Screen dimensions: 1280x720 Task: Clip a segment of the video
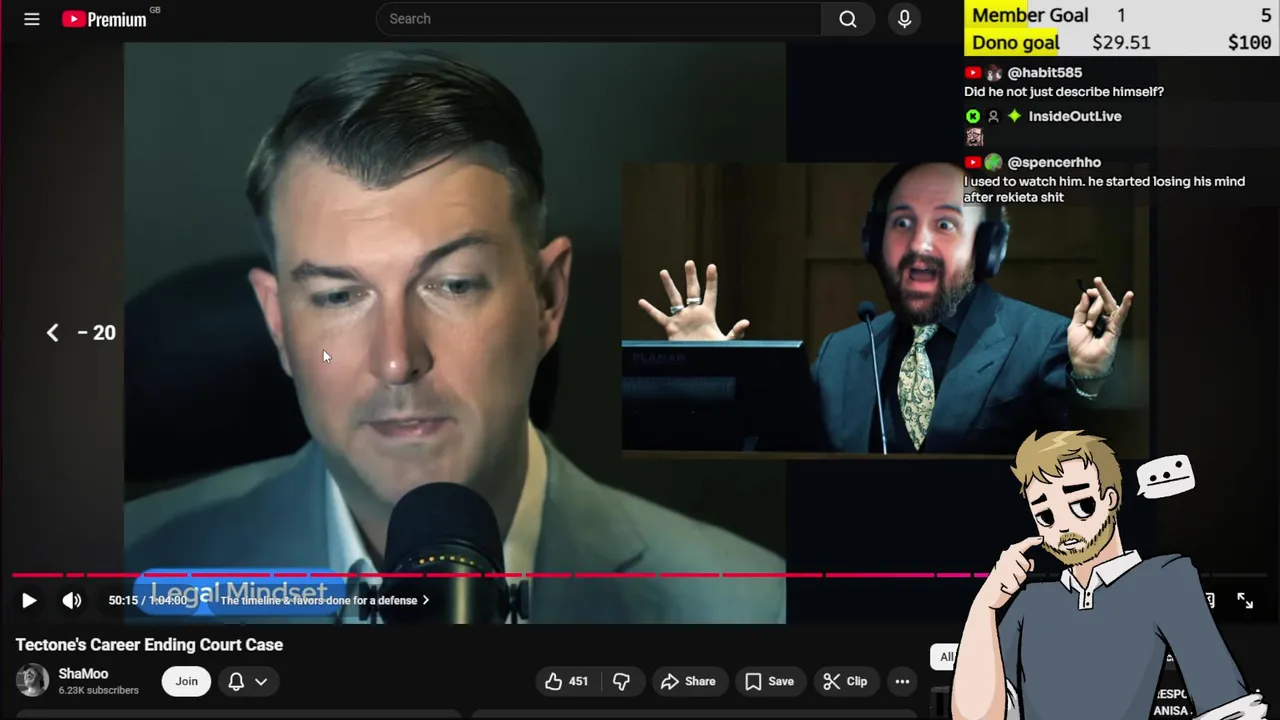click(846, 681)
